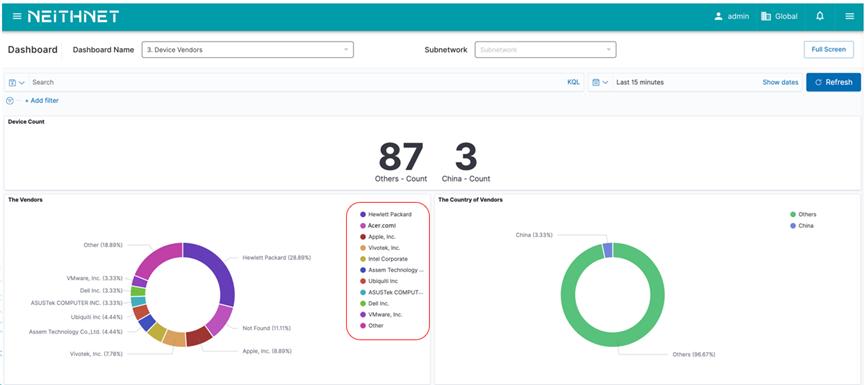Expand the Dashboard Name dropdown
The height and width of the screenshot is (385, 865).
[247, 50]
